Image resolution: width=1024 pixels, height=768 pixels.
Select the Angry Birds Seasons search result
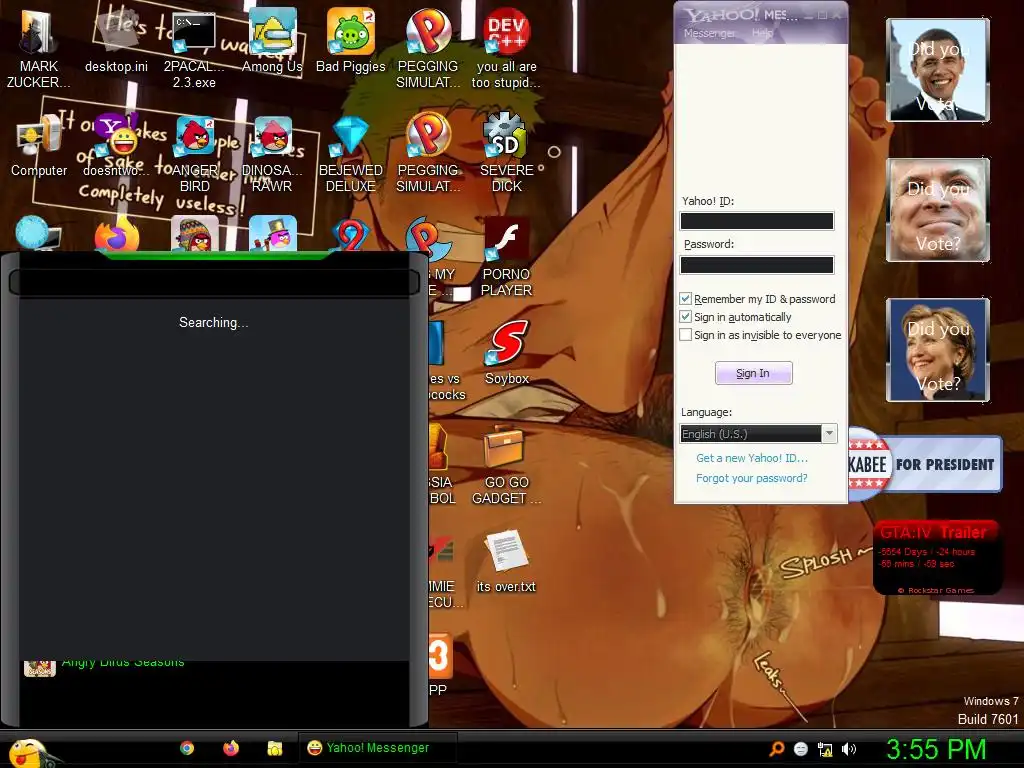pos(216,666)
